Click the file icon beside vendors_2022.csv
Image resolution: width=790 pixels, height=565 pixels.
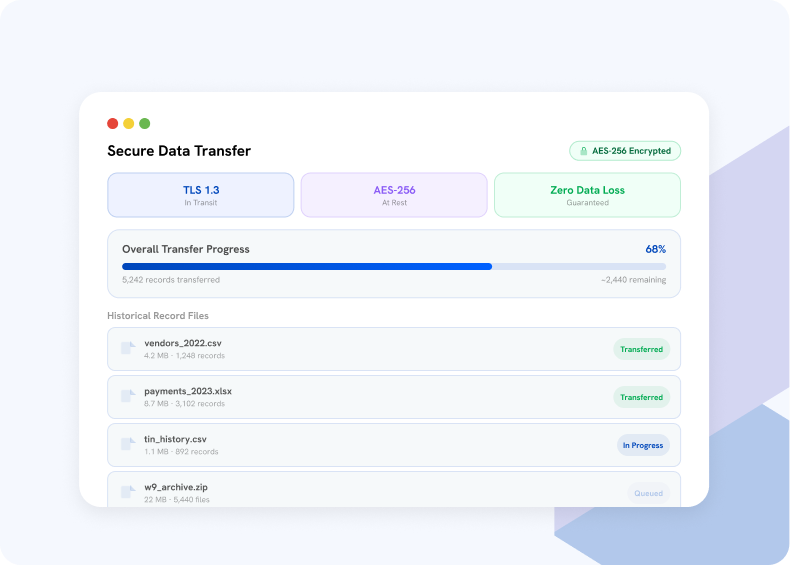pos(128,348)
